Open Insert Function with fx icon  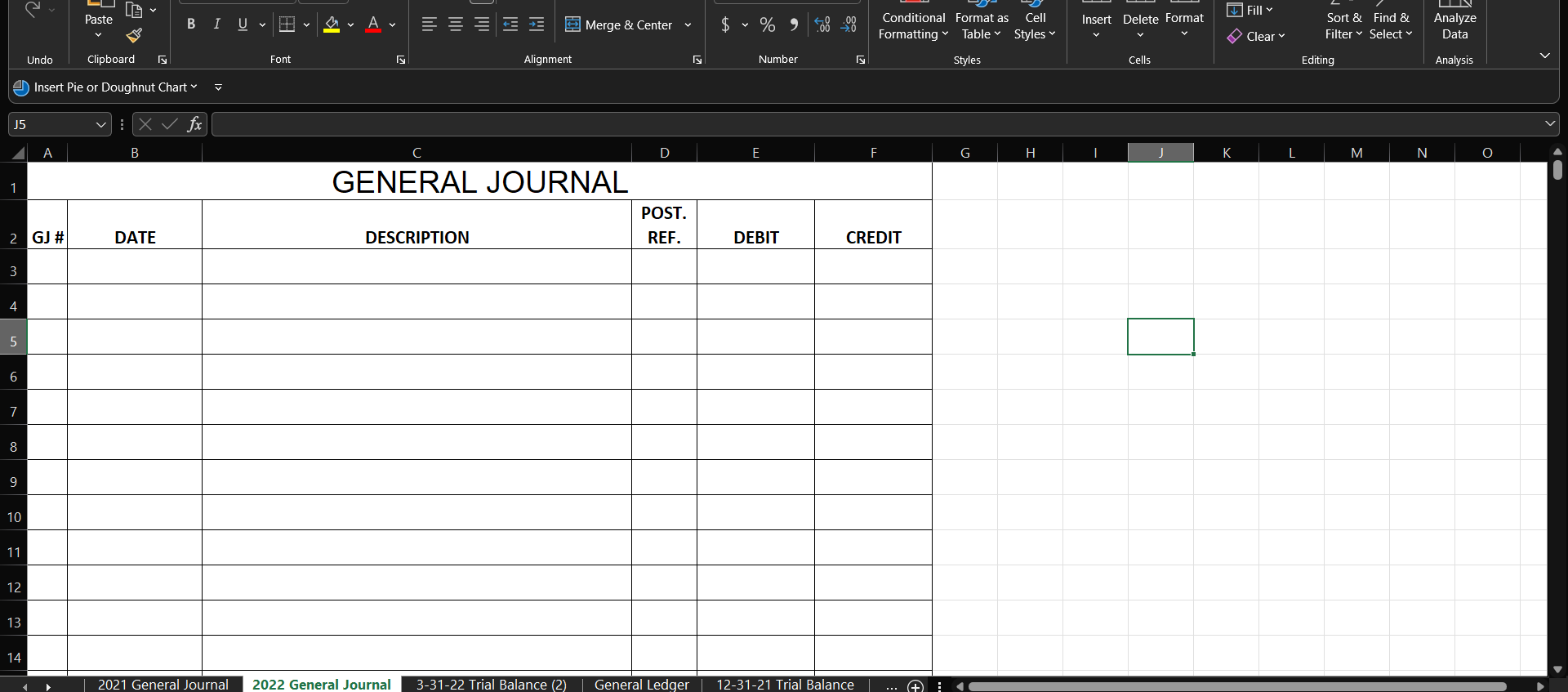coord(194,124)
